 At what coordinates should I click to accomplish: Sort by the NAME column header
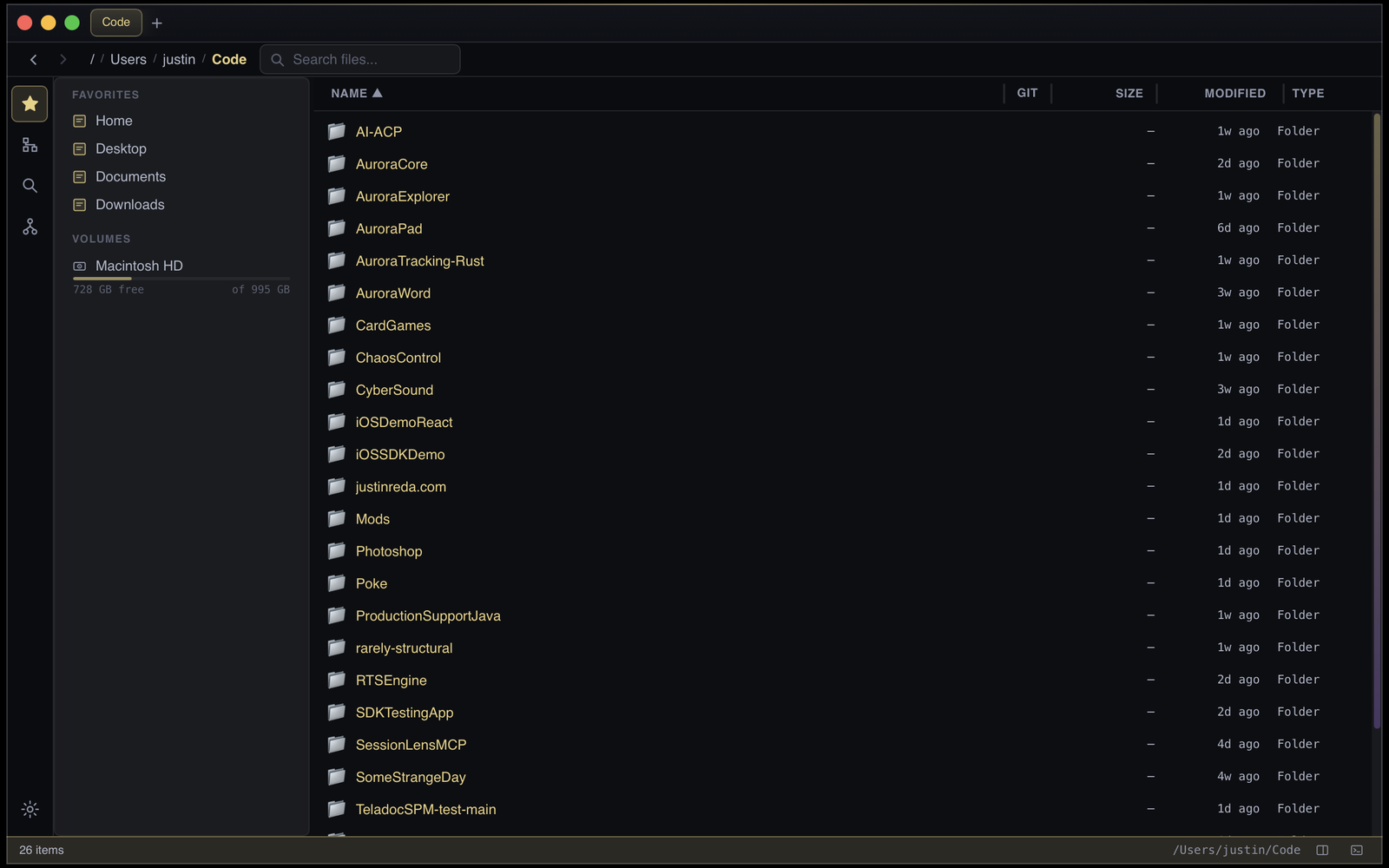(x=357, y=93)
